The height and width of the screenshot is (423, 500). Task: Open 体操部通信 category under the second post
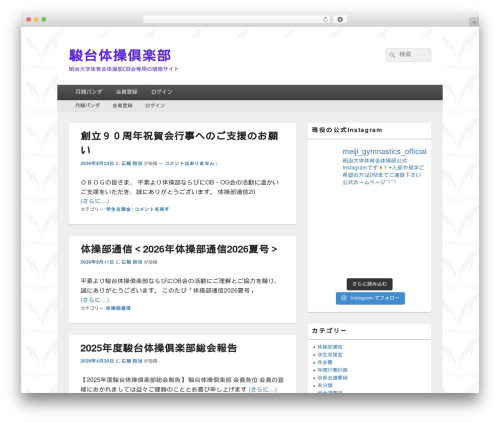click(118, 308)
